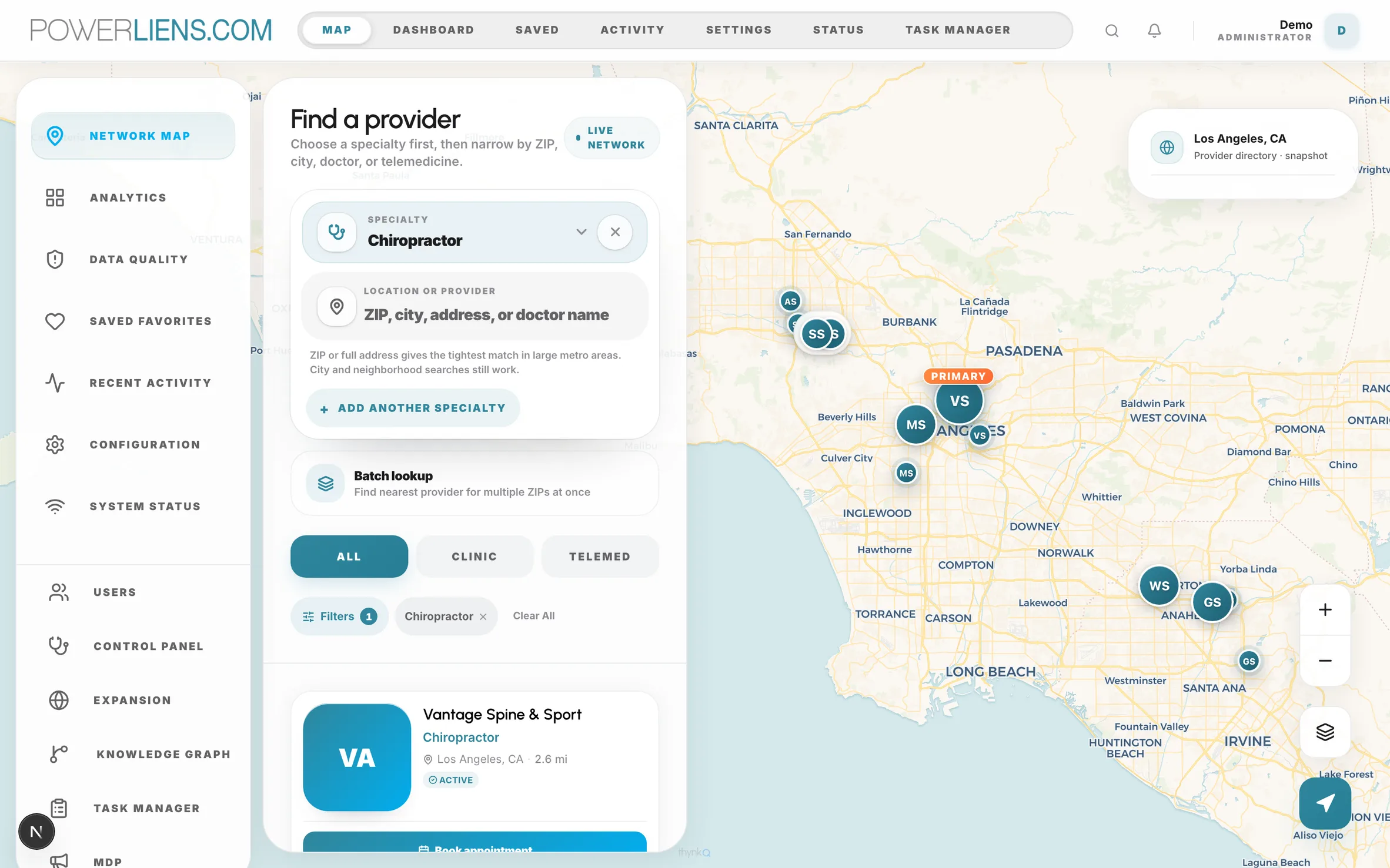Click the Configuration gear icon
The height and width of the screenshot is (868, 1390).
coord(55,444)
